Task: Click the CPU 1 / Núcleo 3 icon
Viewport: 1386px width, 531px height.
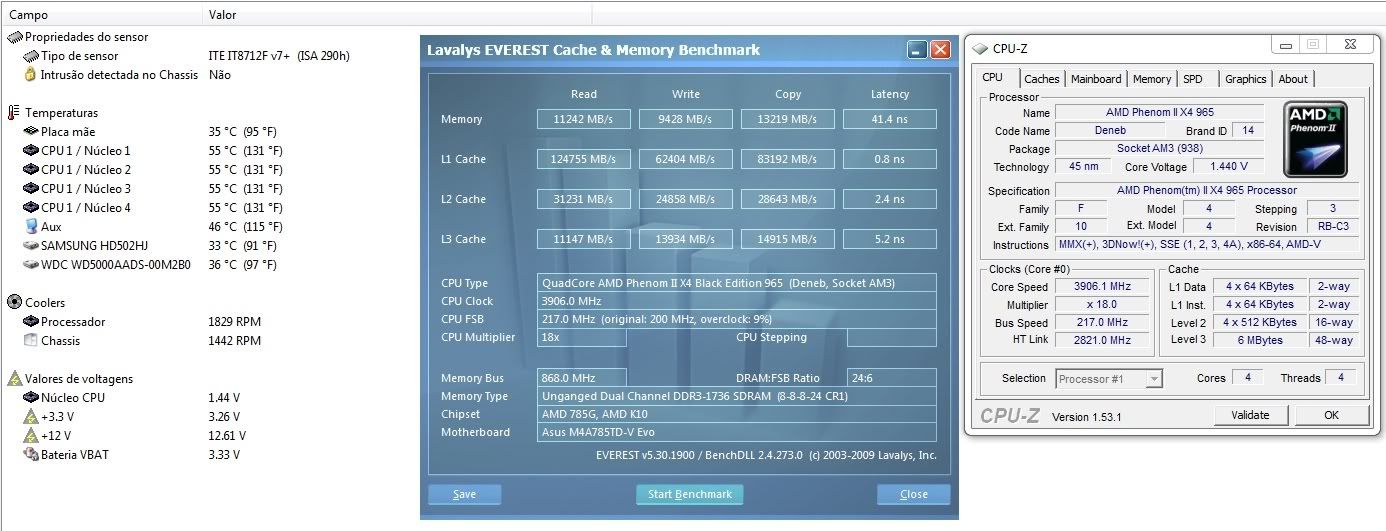Action: (x=31, y=189)
